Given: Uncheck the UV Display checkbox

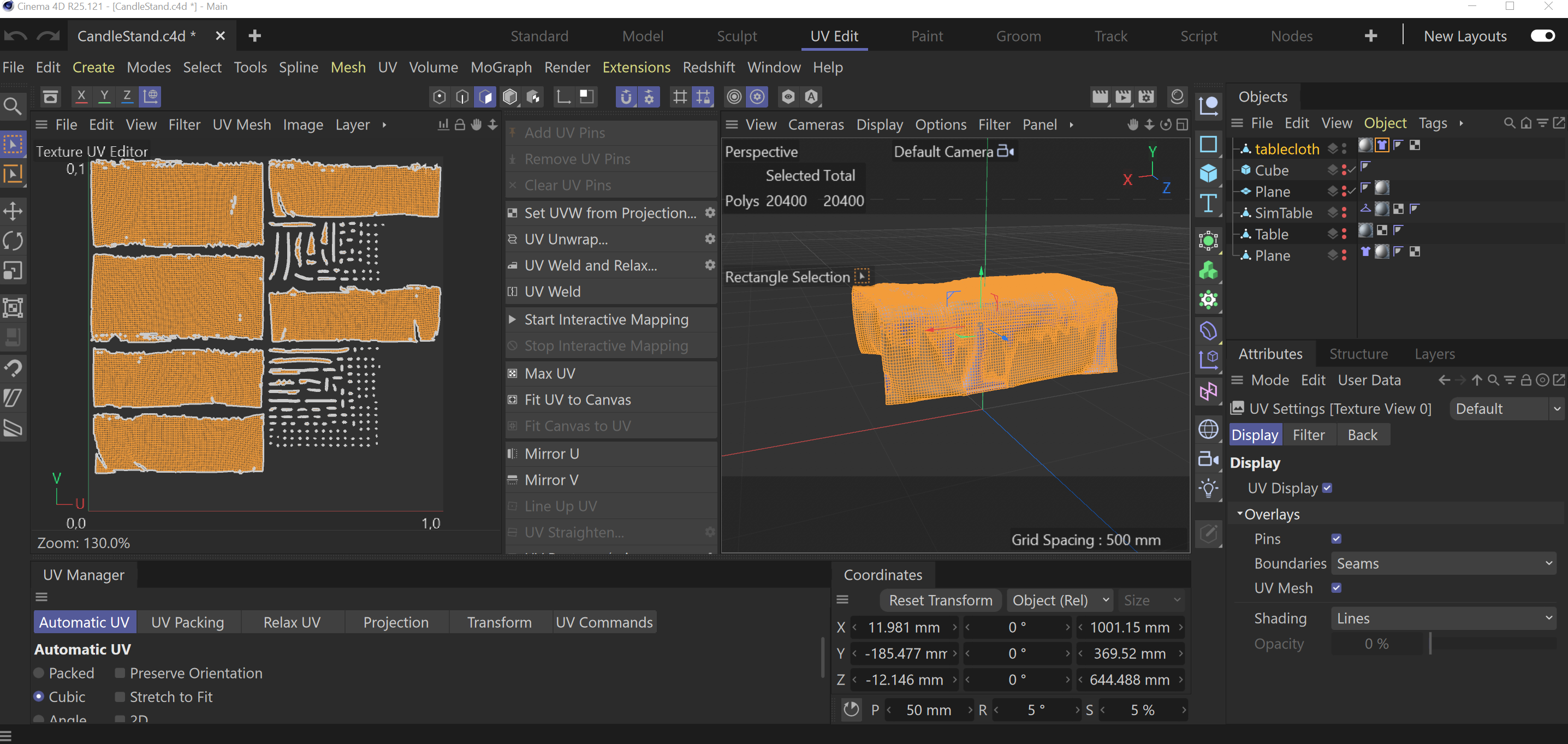Looking at the screenshot, I should coord(1328,488).
